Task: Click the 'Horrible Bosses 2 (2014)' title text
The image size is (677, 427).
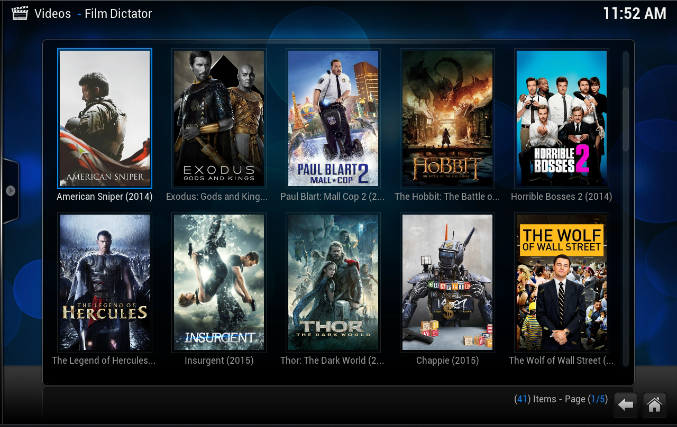Action: coord(561,197)
